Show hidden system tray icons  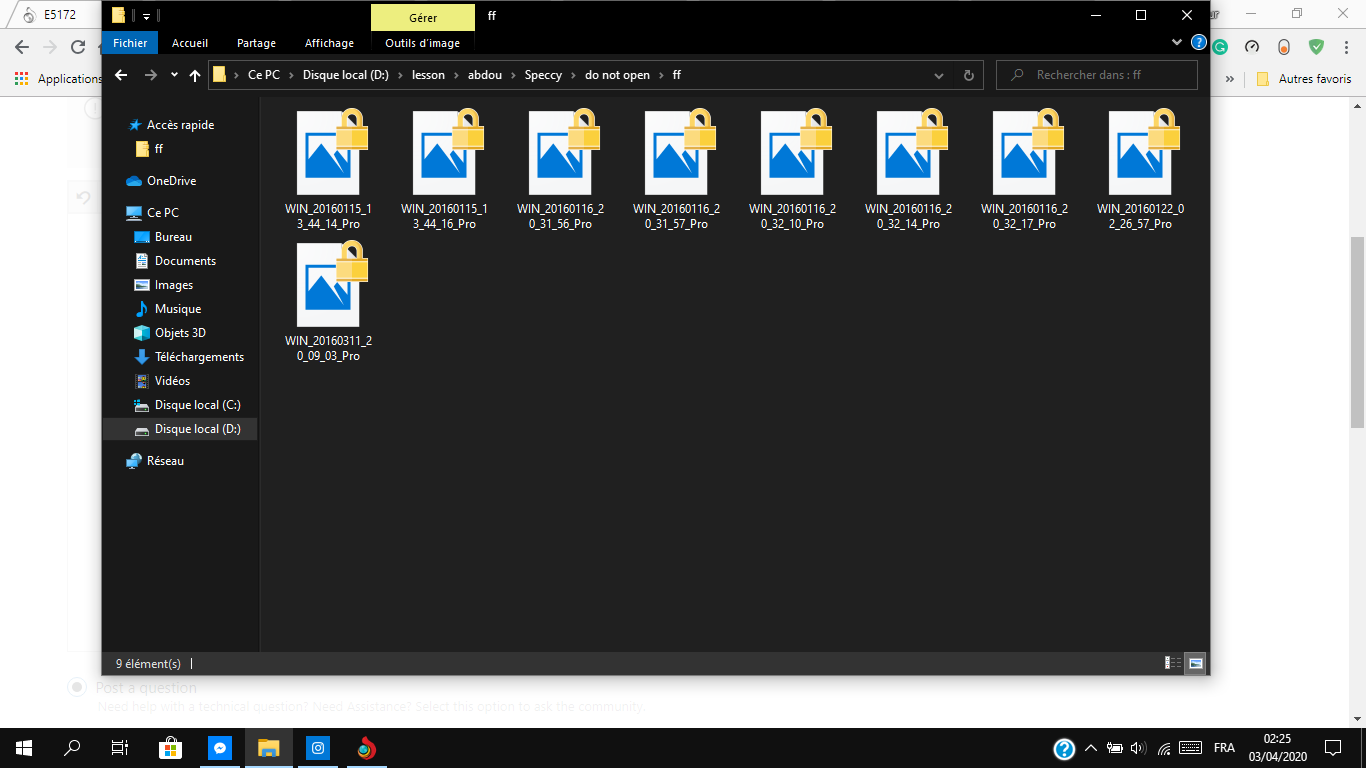(1091, 748)
